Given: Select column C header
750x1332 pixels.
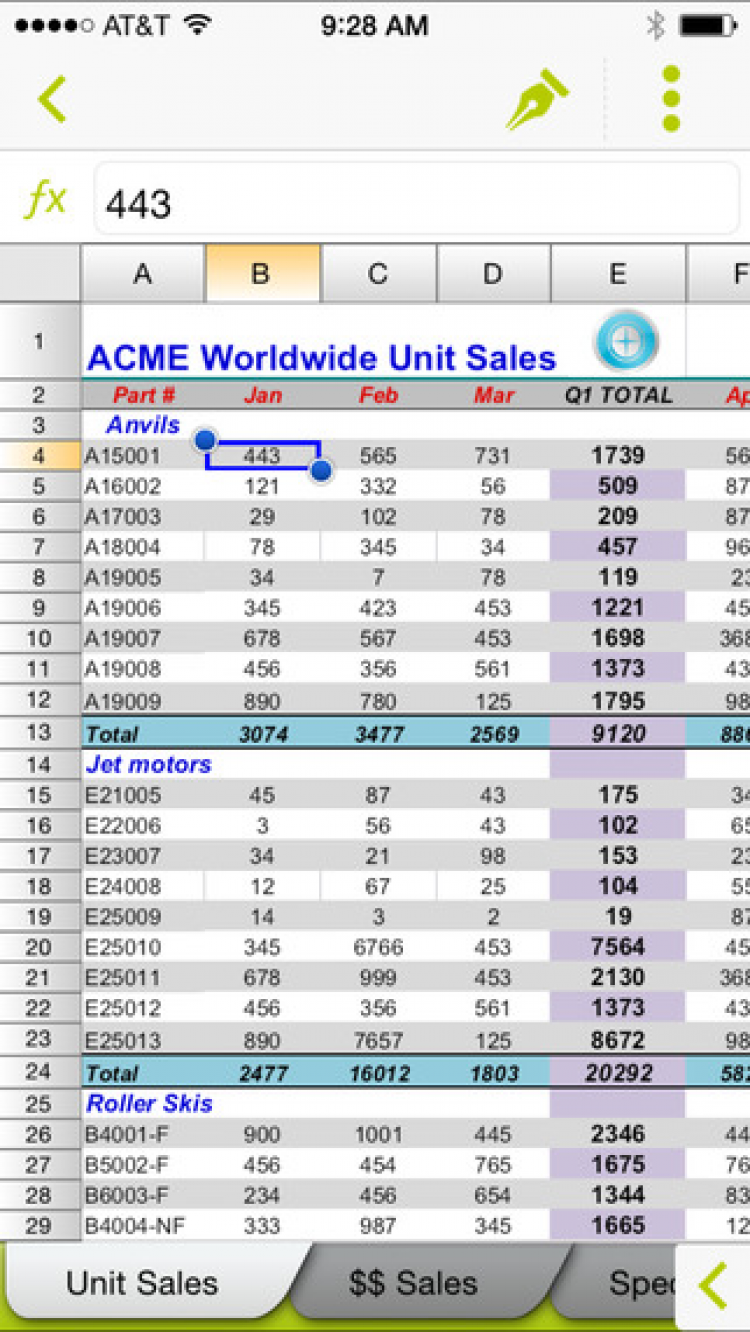Looking at the screenshot, I should (378, 274).
